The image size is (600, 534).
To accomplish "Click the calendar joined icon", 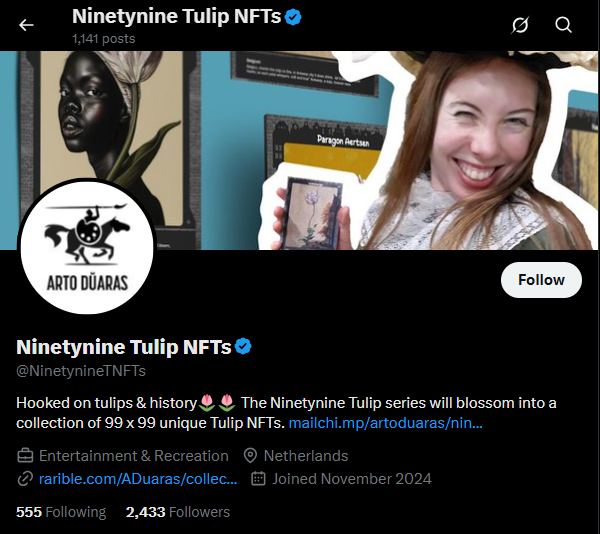I will 258,479.
